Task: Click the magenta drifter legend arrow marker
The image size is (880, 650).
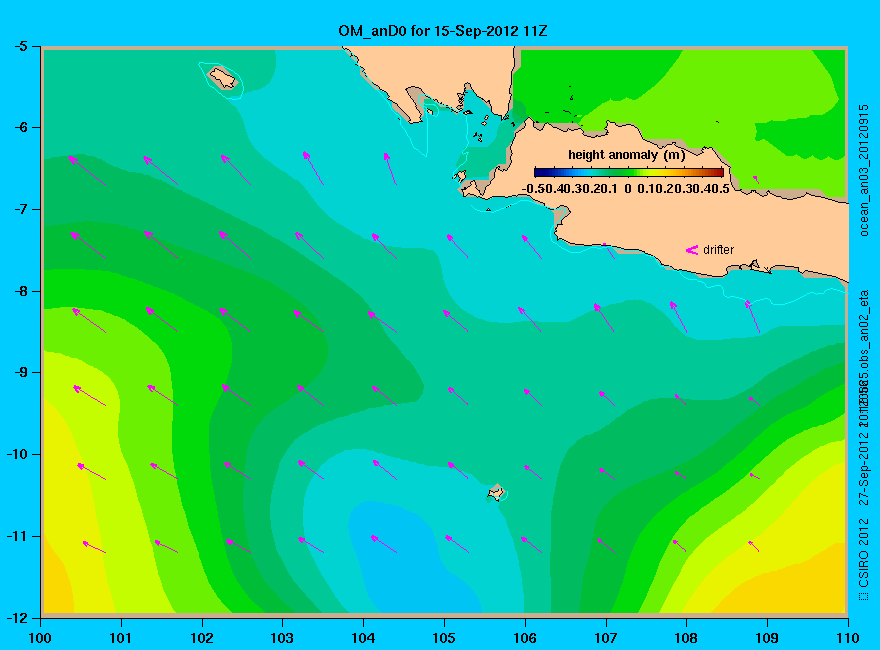Action: click(692, 250)
